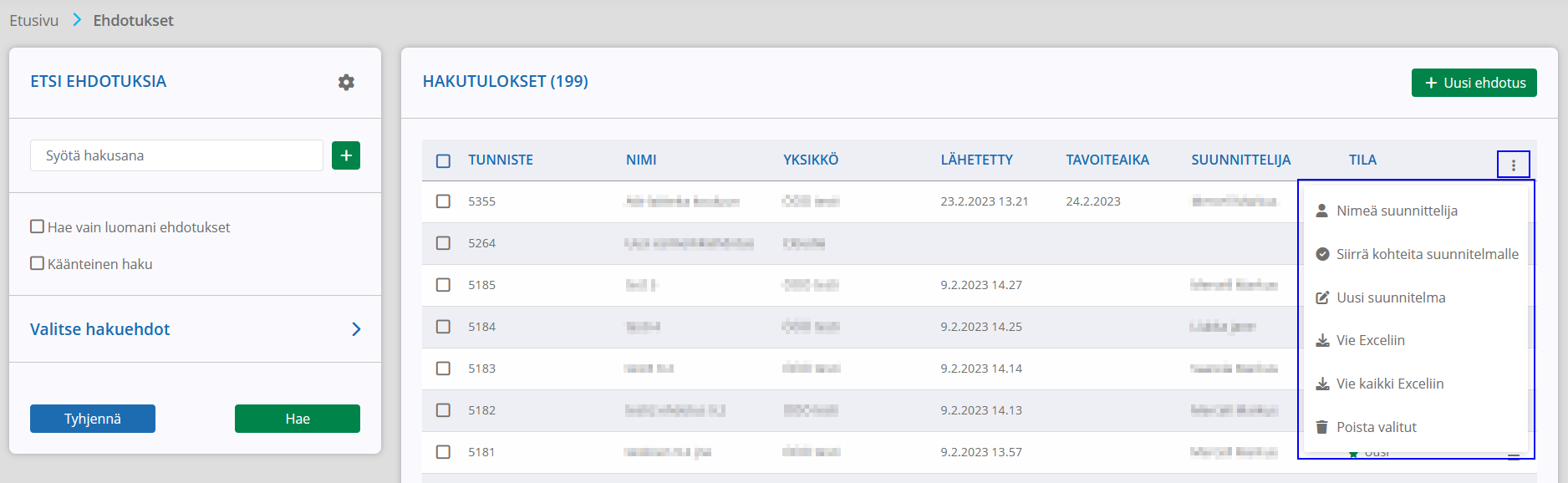Expand Valitse hakuehdot with the chevron
The image size is (1568, 483).
pos(356,329)
